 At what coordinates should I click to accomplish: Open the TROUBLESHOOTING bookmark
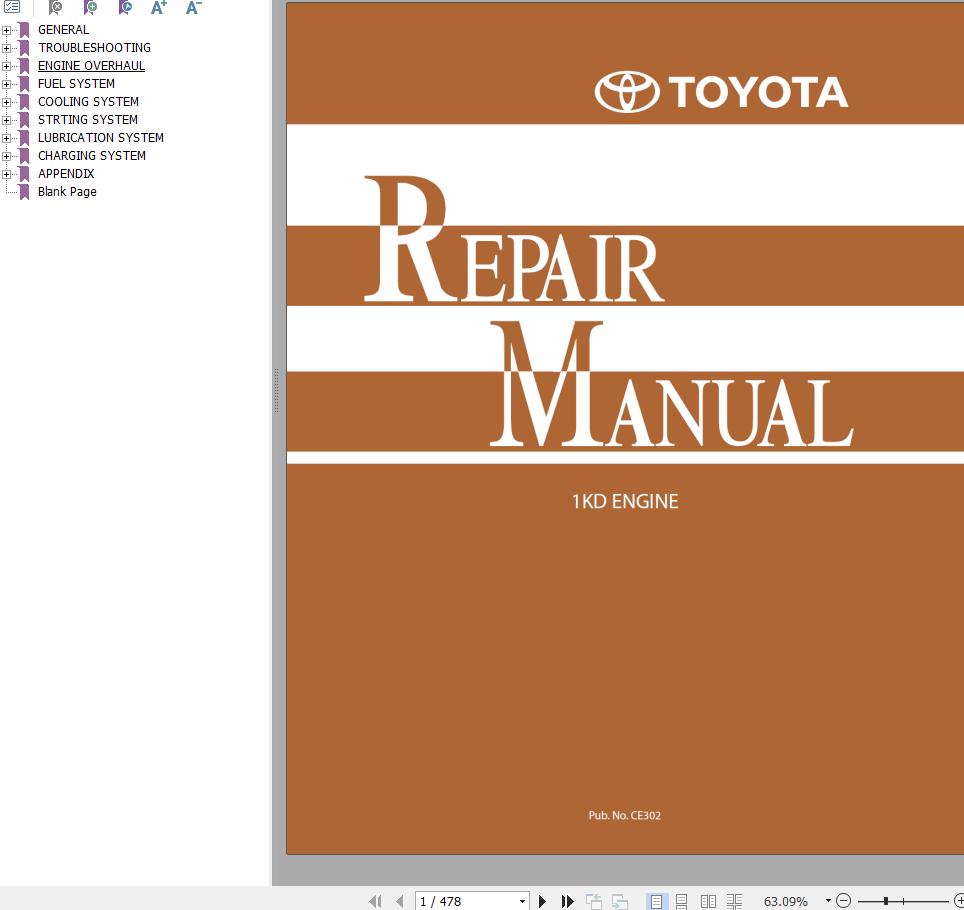[x=93, y=48]
